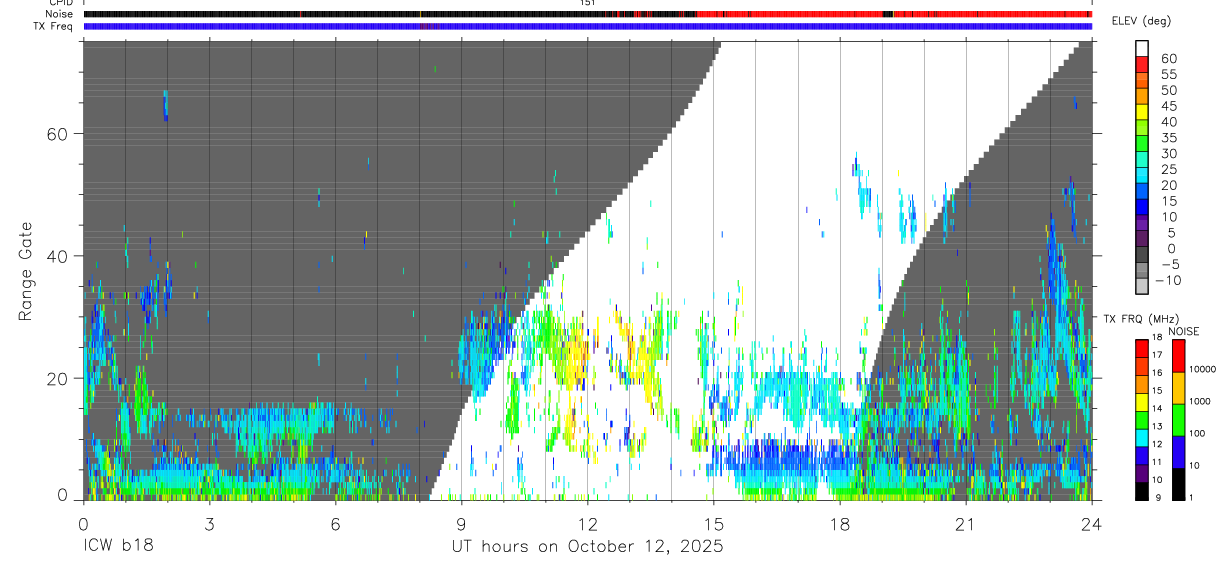Pick the yellow segment of TX FRQ colorbar
This screenshot has height=567, width=1228.
pos(1142,402)
